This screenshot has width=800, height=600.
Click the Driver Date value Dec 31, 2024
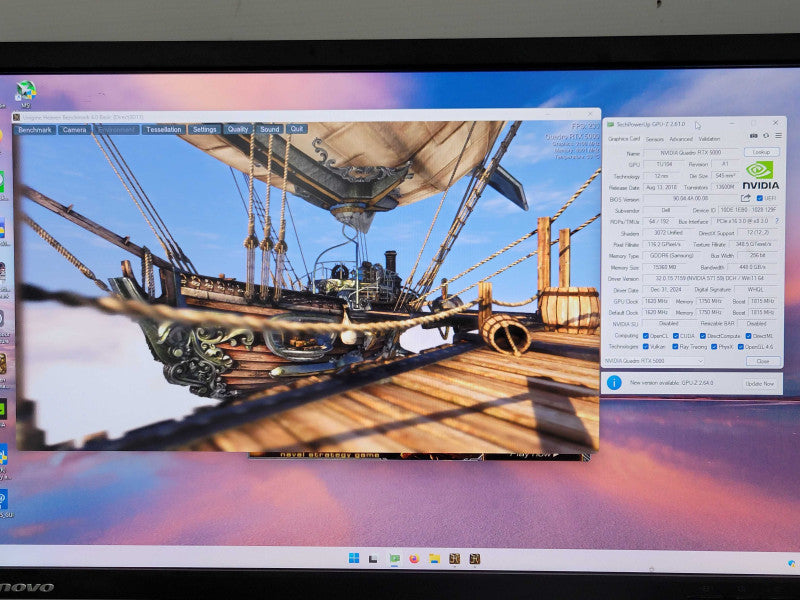pyautogui.click(x=665, y=289)
